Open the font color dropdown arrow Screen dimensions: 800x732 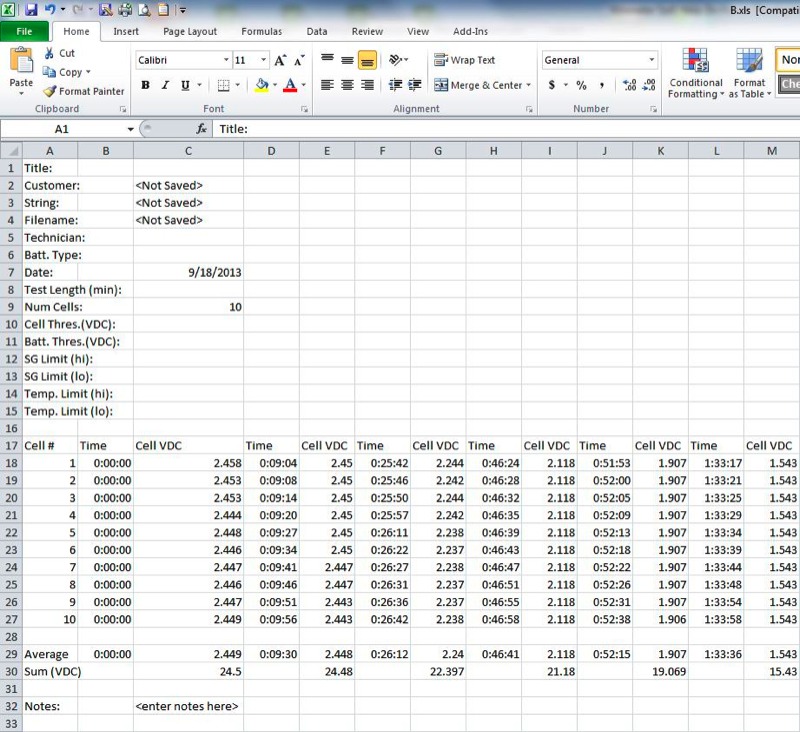pyautogui.click(x=303, y=86)
